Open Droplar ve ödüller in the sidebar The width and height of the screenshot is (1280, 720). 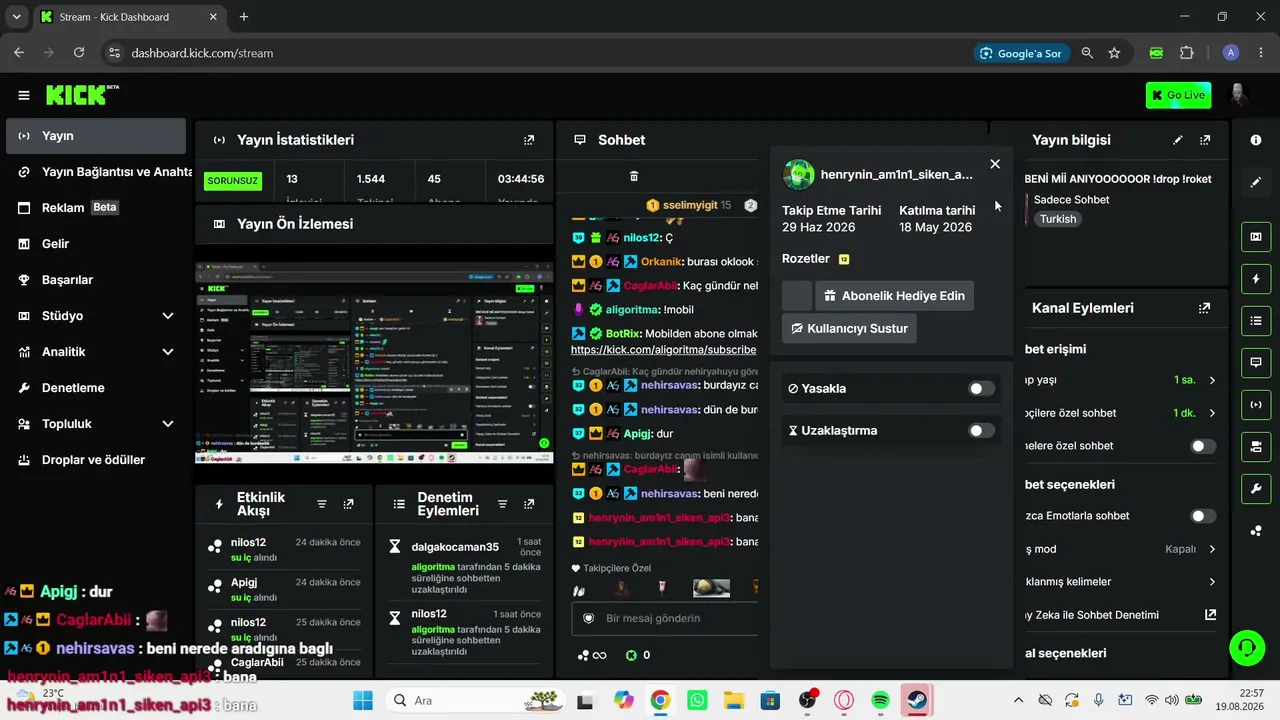(96, 460)
